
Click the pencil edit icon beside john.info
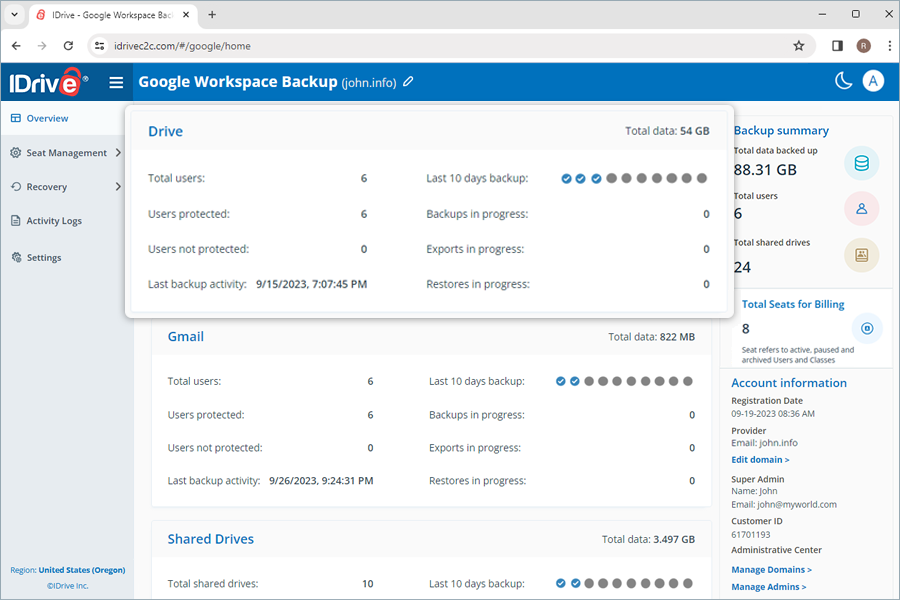click(x=408, y=82)
